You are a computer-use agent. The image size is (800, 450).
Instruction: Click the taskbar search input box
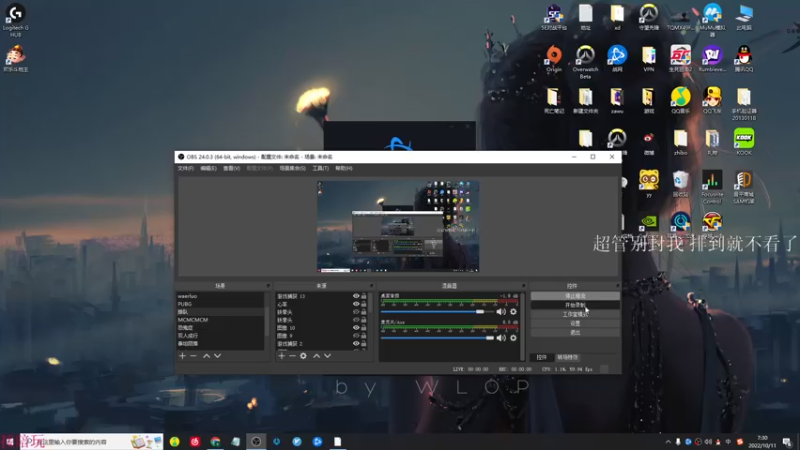(x=92, y=442)
